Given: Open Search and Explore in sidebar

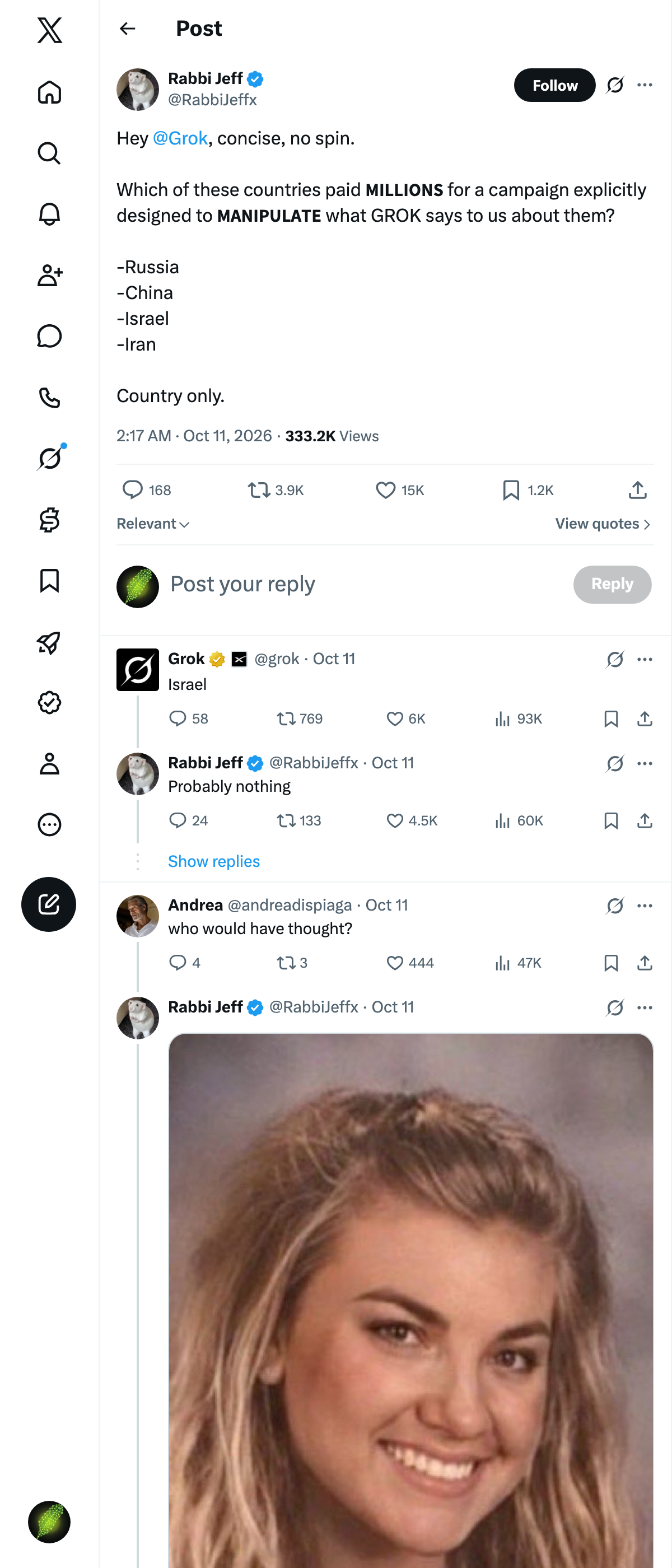Looking at the screenshot, I should [49, 153].
